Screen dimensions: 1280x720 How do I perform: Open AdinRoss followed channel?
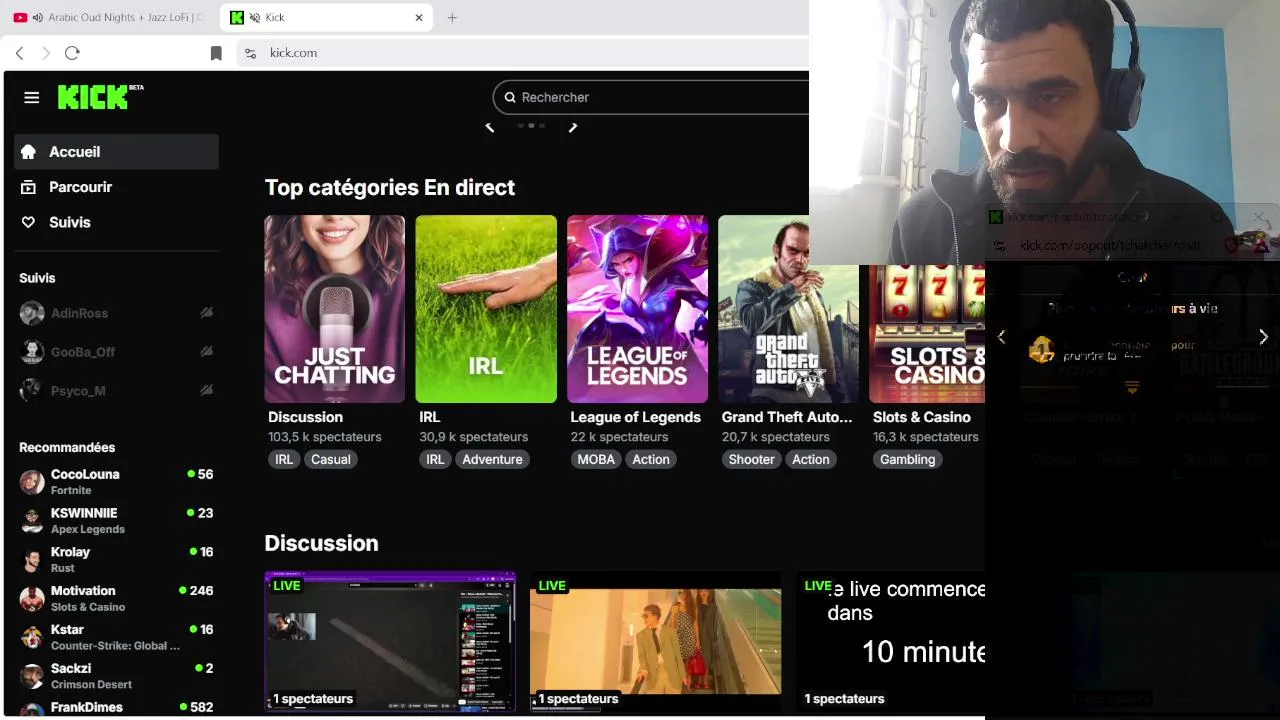[116, 313]
